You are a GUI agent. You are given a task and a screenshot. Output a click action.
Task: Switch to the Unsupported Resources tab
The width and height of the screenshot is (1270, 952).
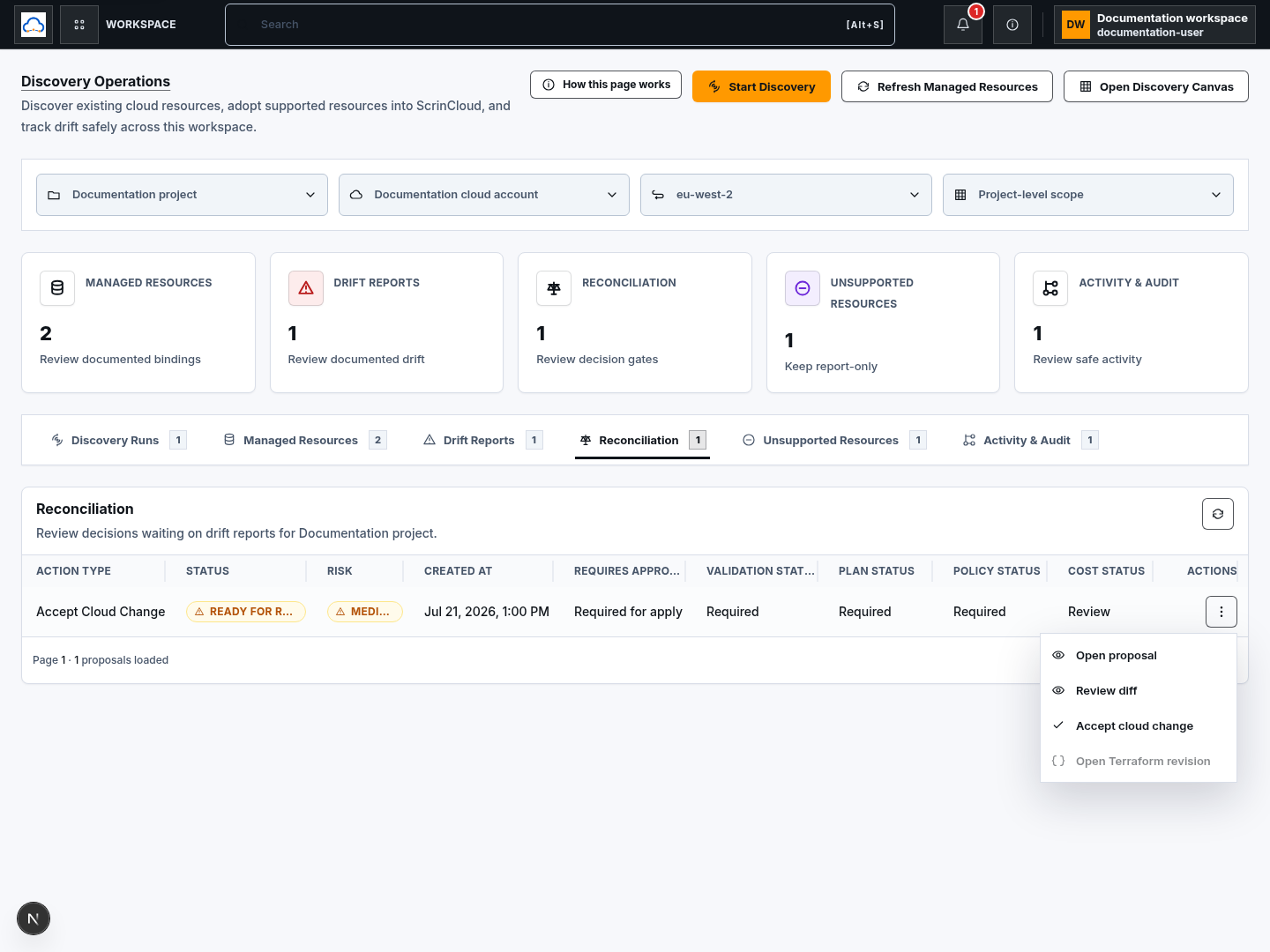point(834,440)
